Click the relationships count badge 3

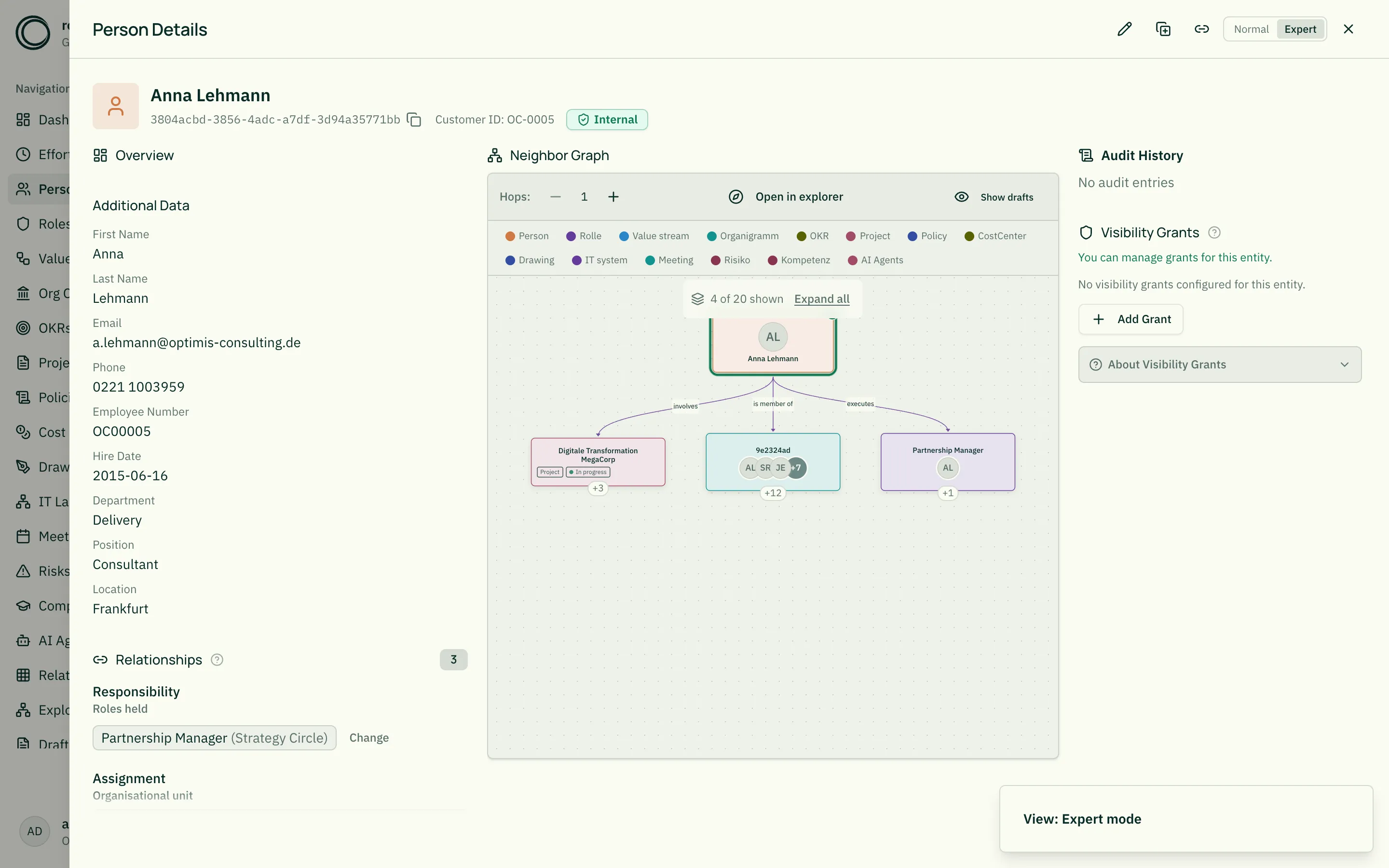pyautogui.click(x=453, y=660)
